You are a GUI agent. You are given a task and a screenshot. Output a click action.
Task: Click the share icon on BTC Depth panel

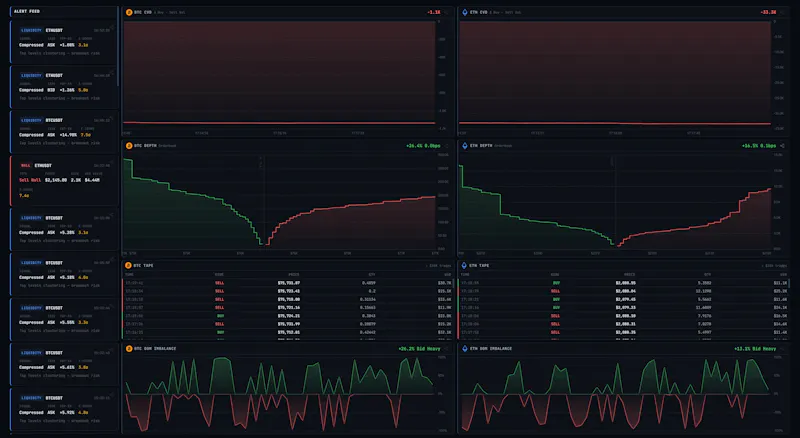tap(447, 146)
